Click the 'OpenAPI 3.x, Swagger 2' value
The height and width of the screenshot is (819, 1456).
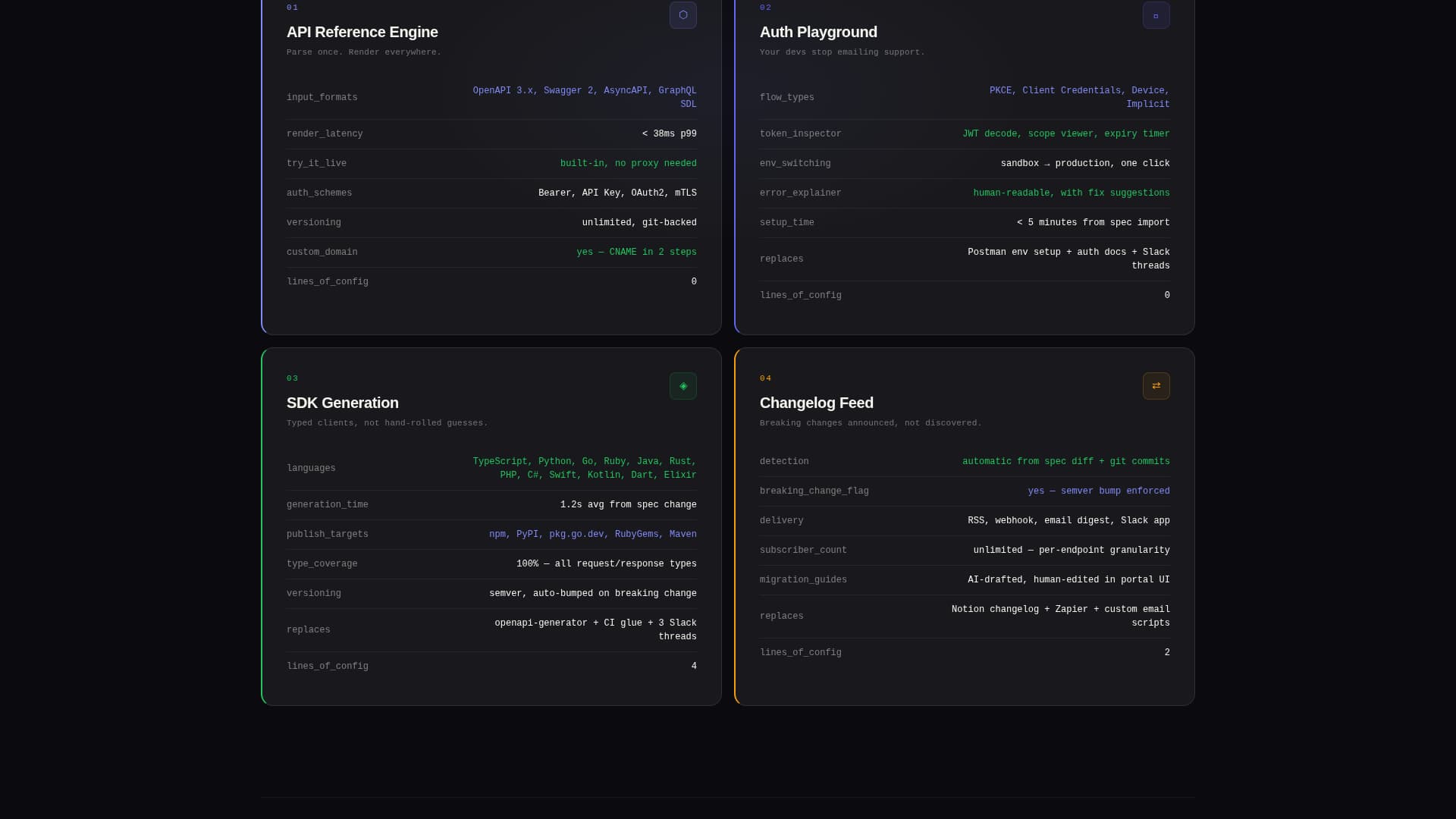tap(584, 98)
